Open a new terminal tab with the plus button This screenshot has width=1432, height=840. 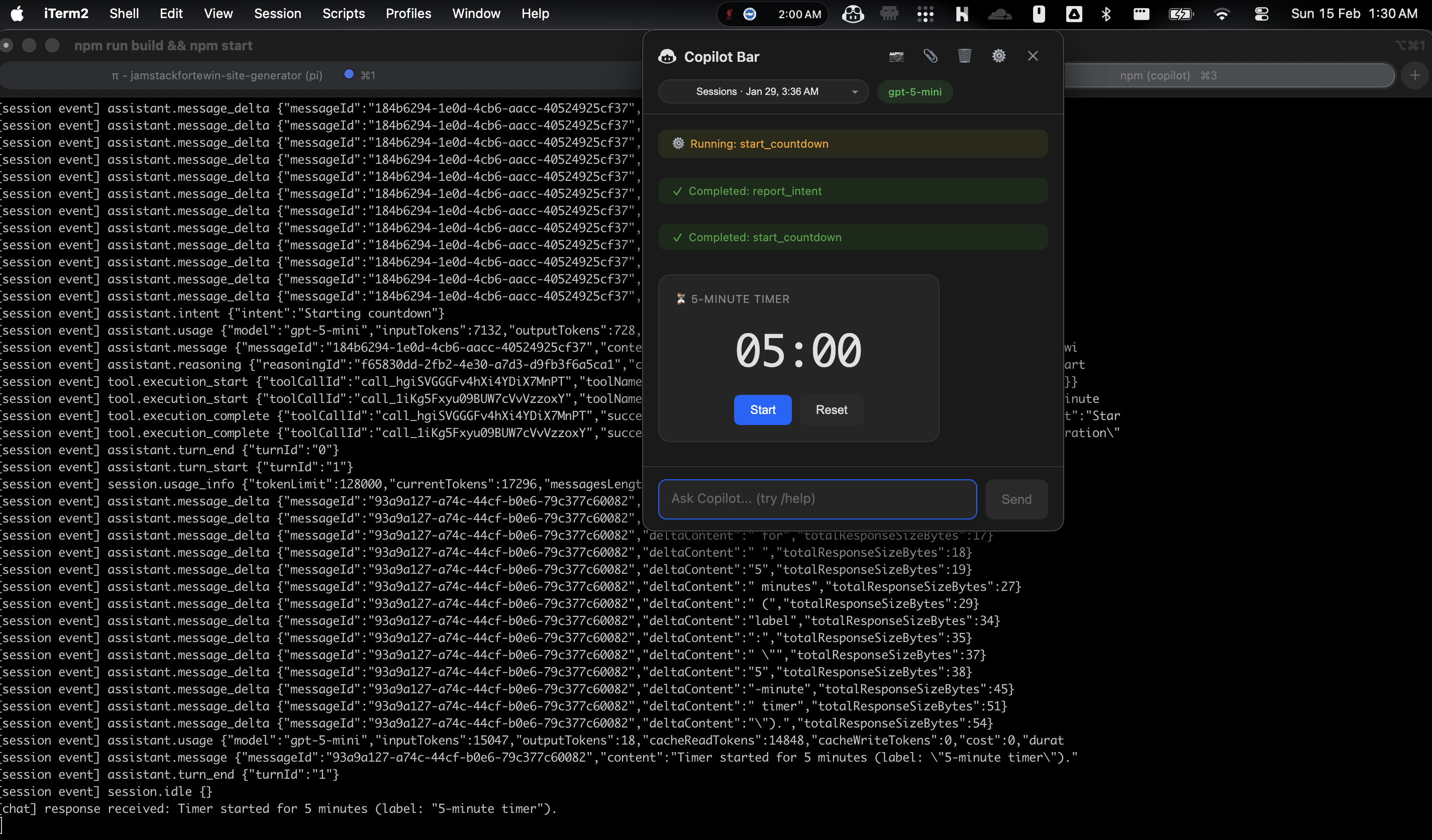pyautogui.click(x=1415, y=74)
